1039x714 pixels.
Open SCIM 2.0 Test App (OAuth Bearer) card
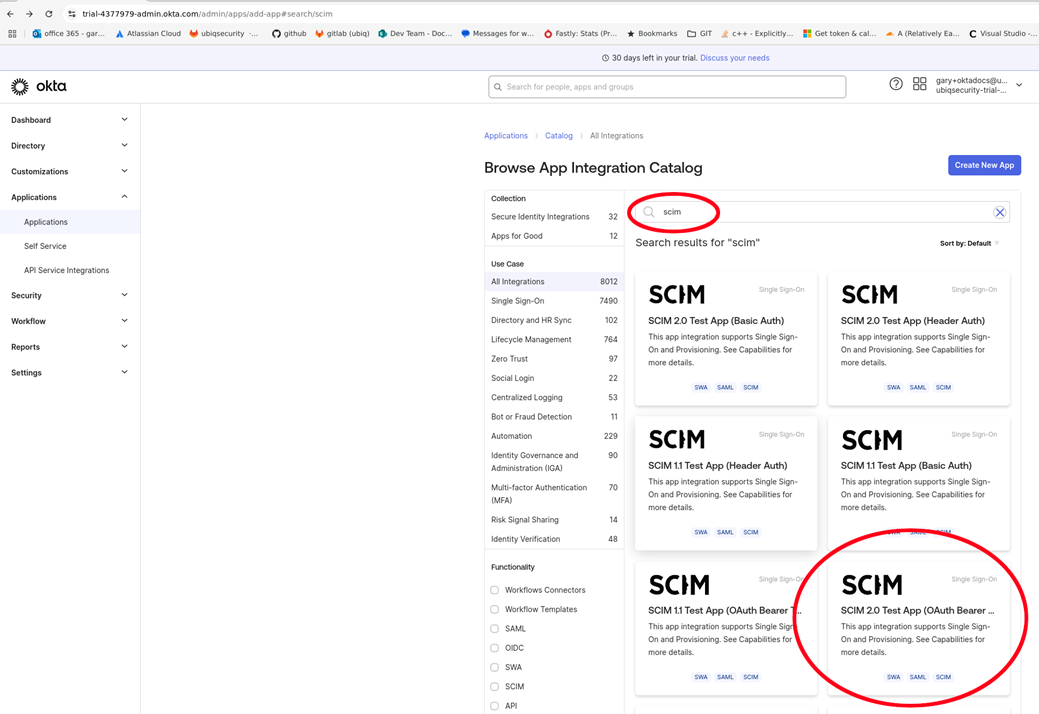918,629
